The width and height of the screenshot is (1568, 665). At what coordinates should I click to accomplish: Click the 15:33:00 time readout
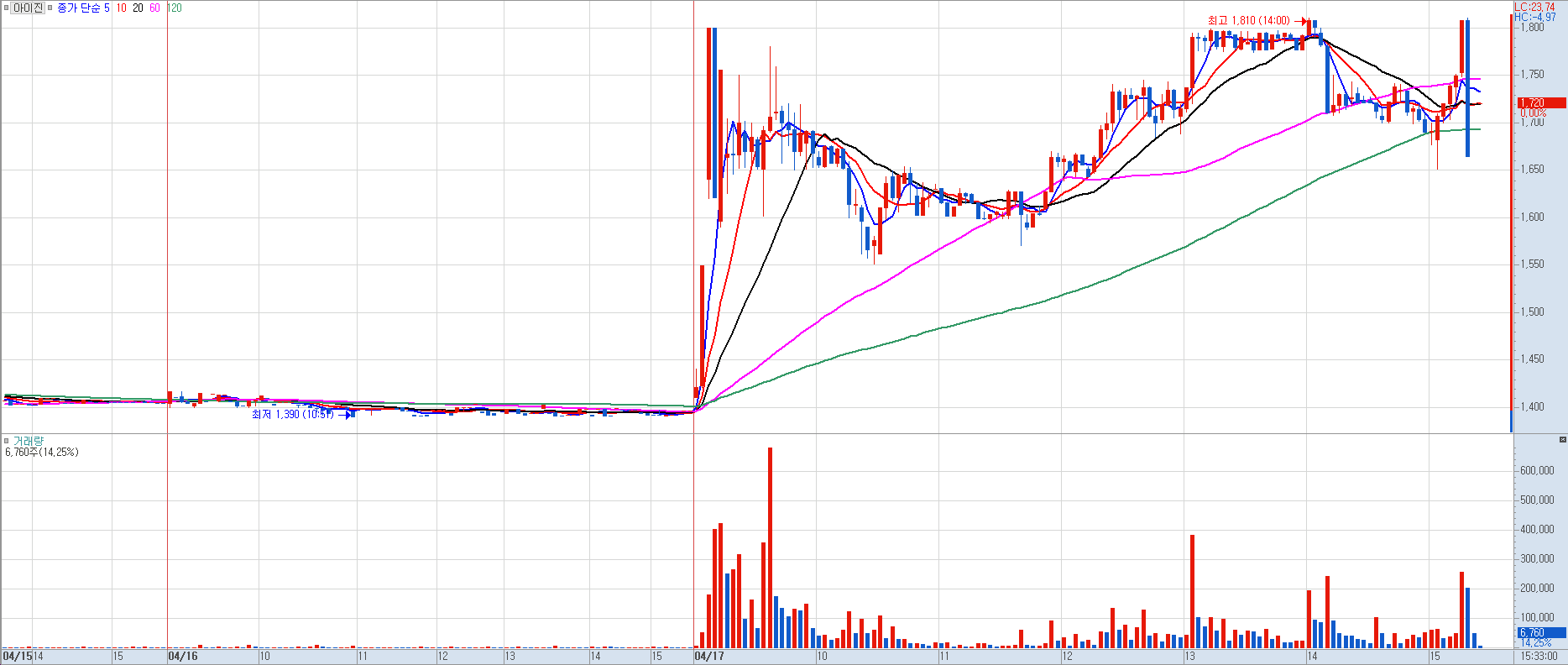click(x=1539, y=657)
